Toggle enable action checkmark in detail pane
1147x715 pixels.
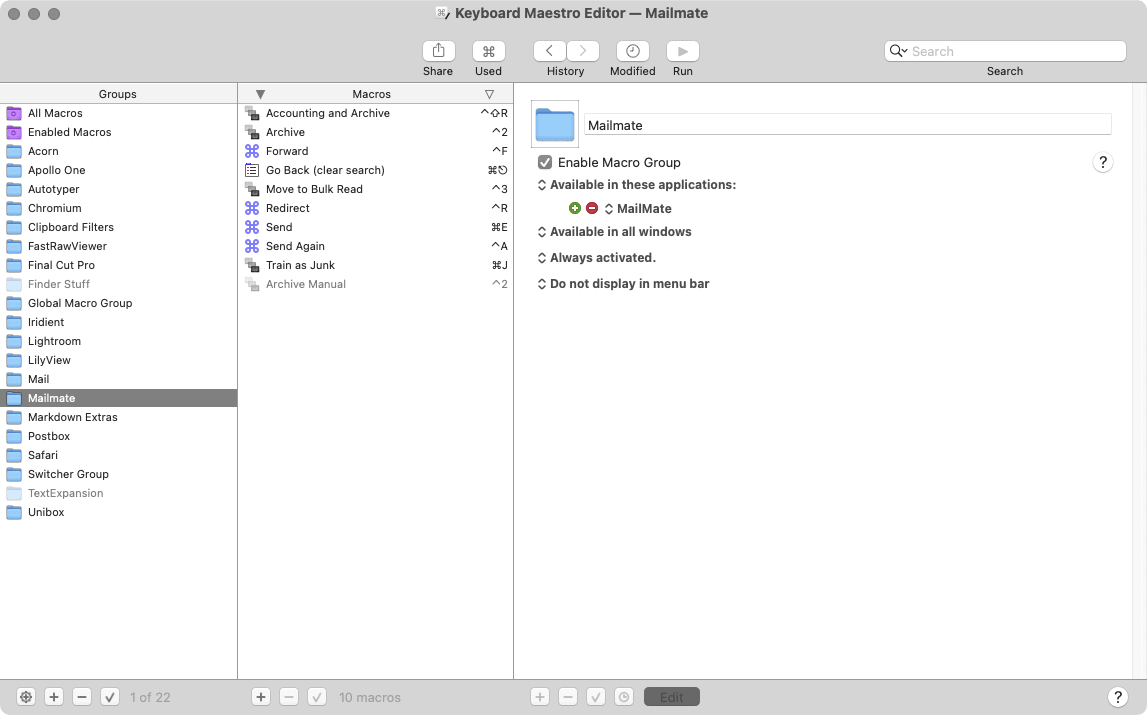click(x=596, y=697)
